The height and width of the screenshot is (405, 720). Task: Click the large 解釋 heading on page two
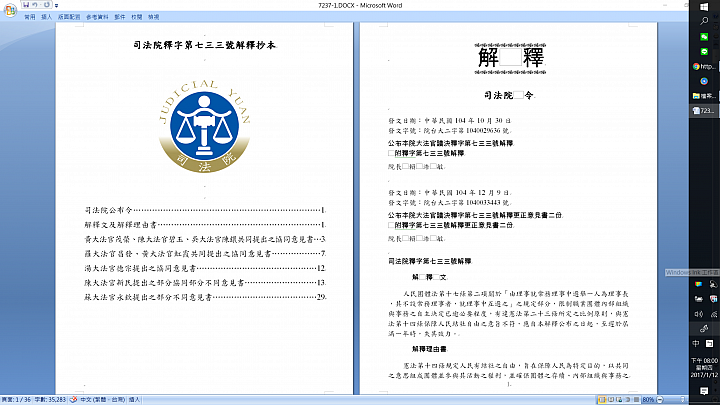510,58
